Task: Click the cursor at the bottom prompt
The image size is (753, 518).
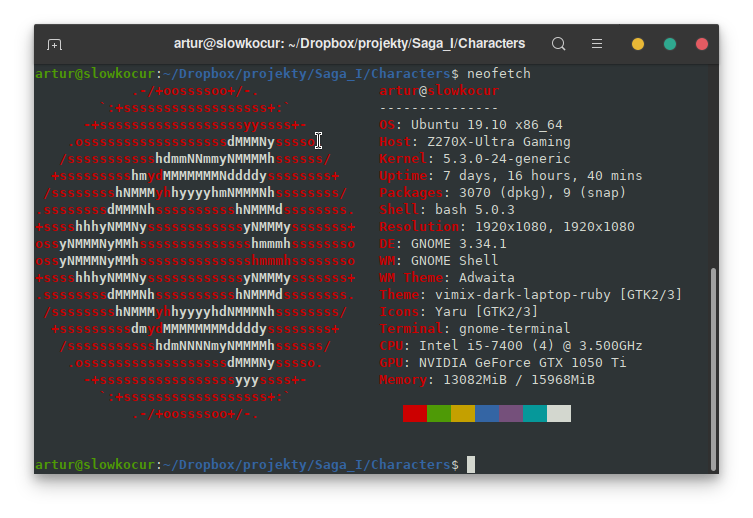Action: pyautogui.click(x=471, y=465)
